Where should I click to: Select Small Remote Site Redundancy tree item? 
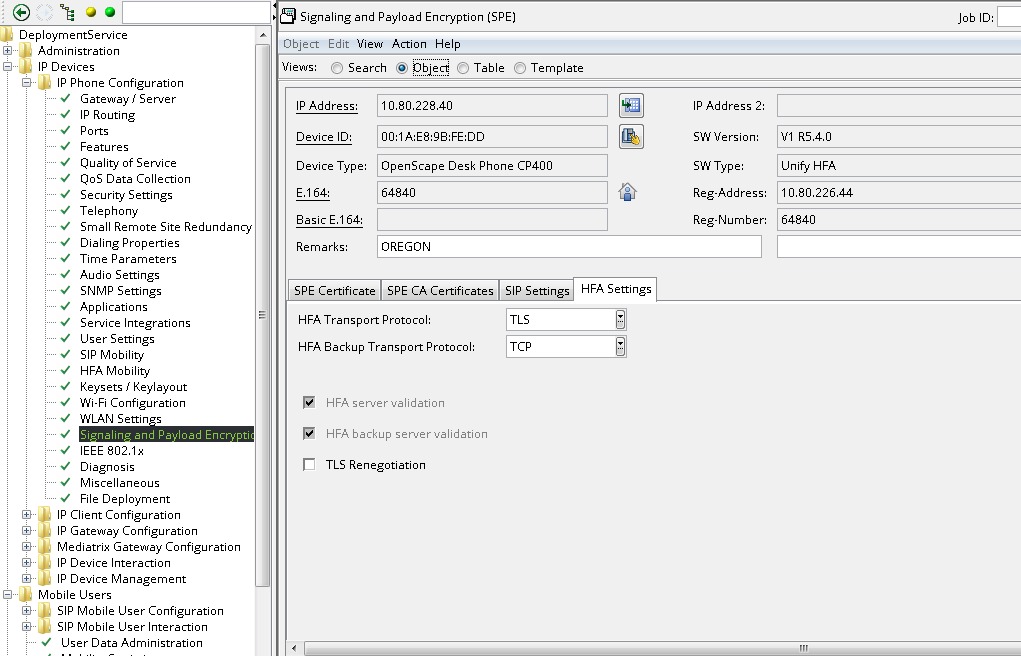[166, 226]
